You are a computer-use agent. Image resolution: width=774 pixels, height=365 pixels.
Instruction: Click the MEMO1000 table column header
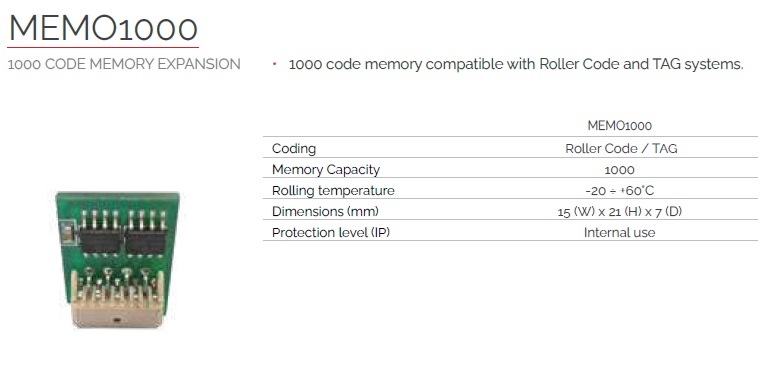[x=619, y=126]
